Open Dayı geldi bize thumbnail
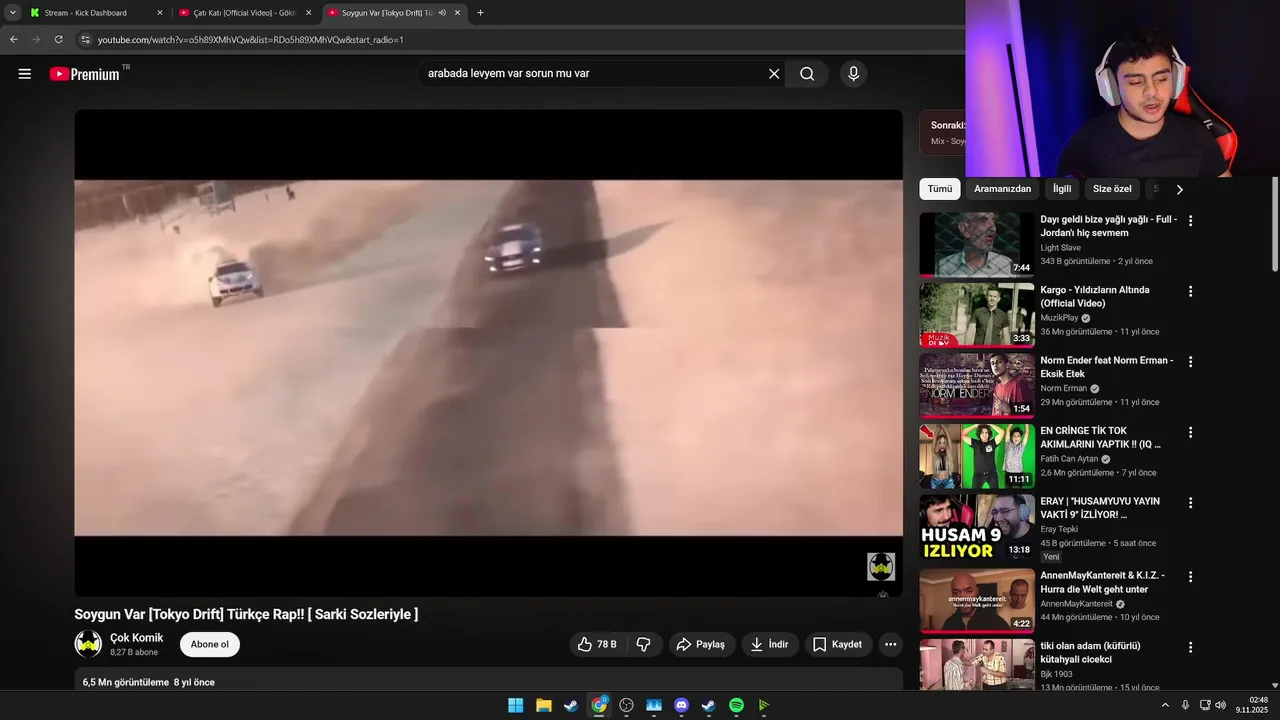1280x720 pixels. point(977,244)
